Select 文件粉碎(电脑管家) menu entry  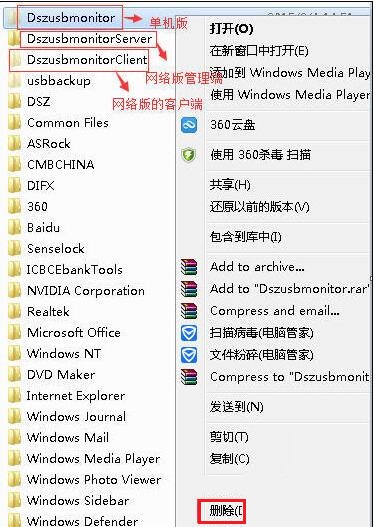(x=261, y=355)
